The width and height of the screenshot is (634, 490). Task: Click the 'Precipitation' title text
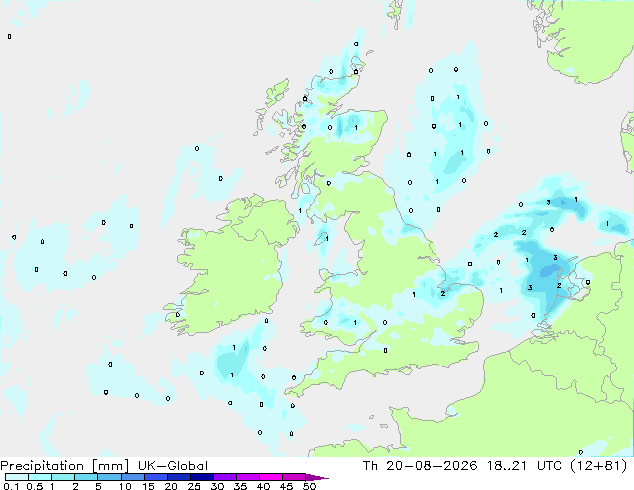(42, 466)
